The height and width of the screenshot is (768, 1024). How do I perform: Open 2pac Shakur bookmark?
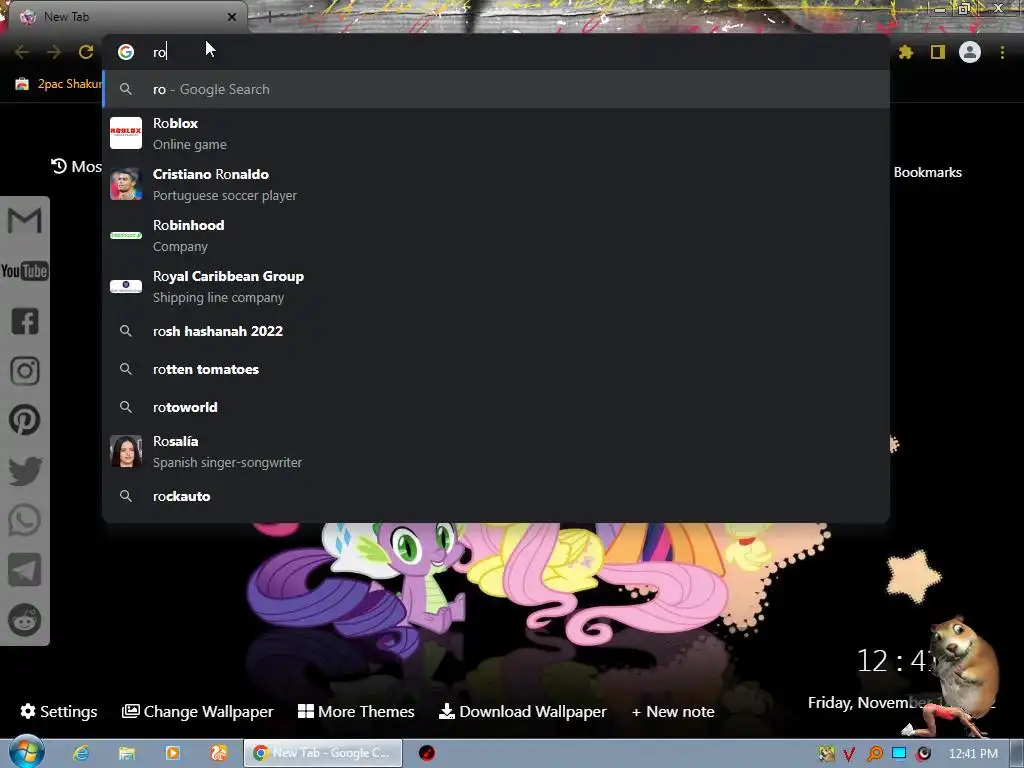(x=59, y=84)
